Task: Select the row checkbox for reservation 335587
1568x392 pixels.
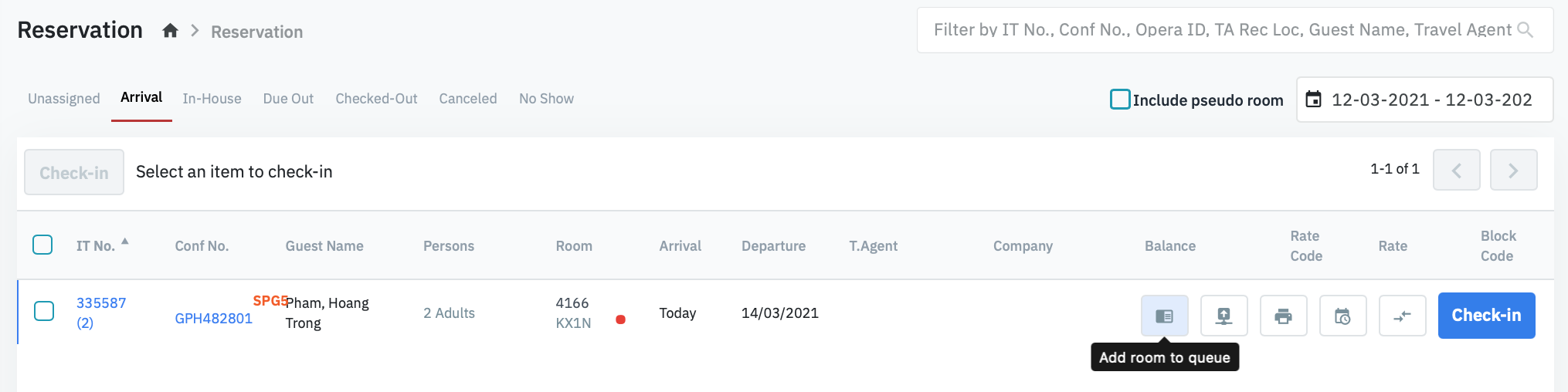Action: click(x=44, y=311)
